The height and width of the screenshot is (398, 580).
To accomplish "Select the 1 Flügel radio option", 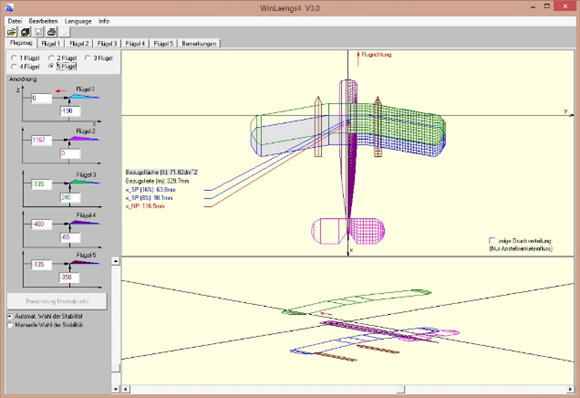I will [x=14, y=58].
